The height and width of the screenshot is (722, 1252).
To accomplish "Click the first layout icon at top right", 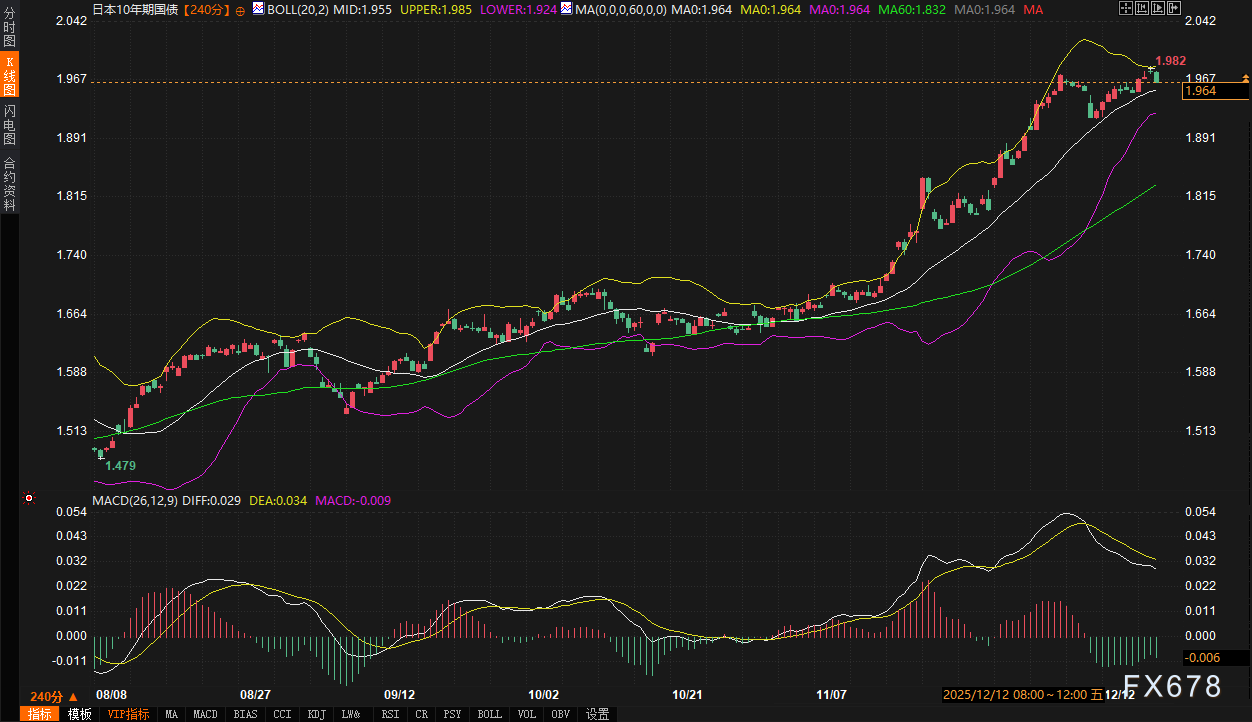I will [x=1125, y=8].
